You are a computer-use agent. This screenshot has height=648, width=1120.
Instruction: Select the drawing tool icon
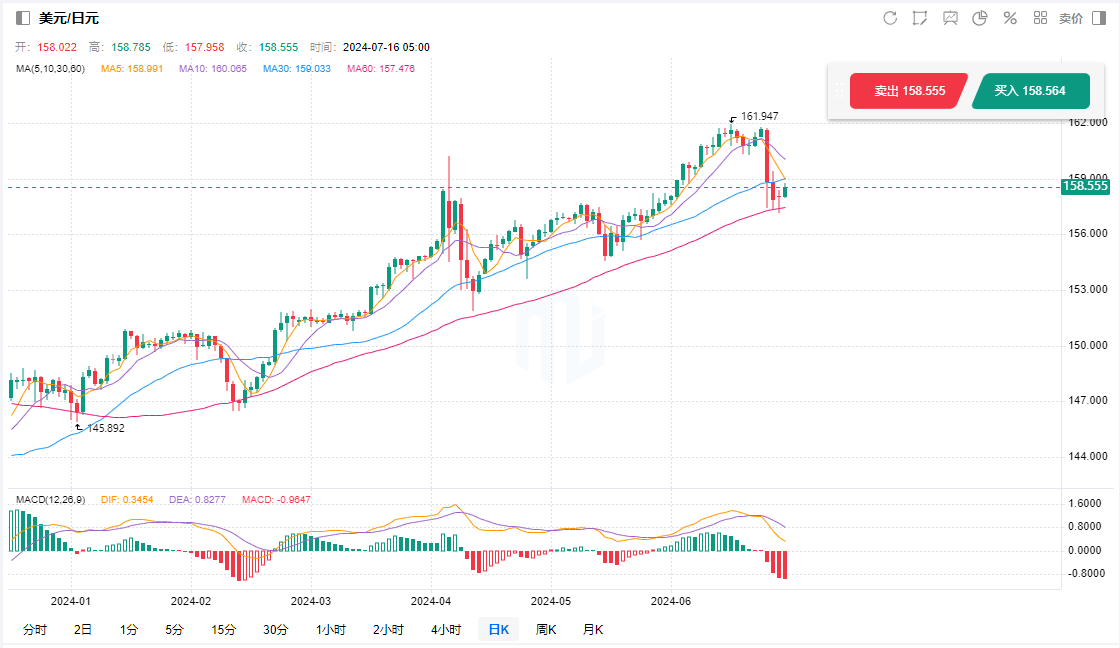(x=920, y=18)
